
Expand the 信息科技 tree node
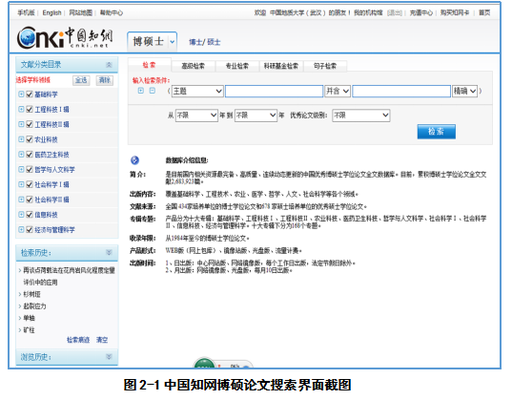point(21,214)
